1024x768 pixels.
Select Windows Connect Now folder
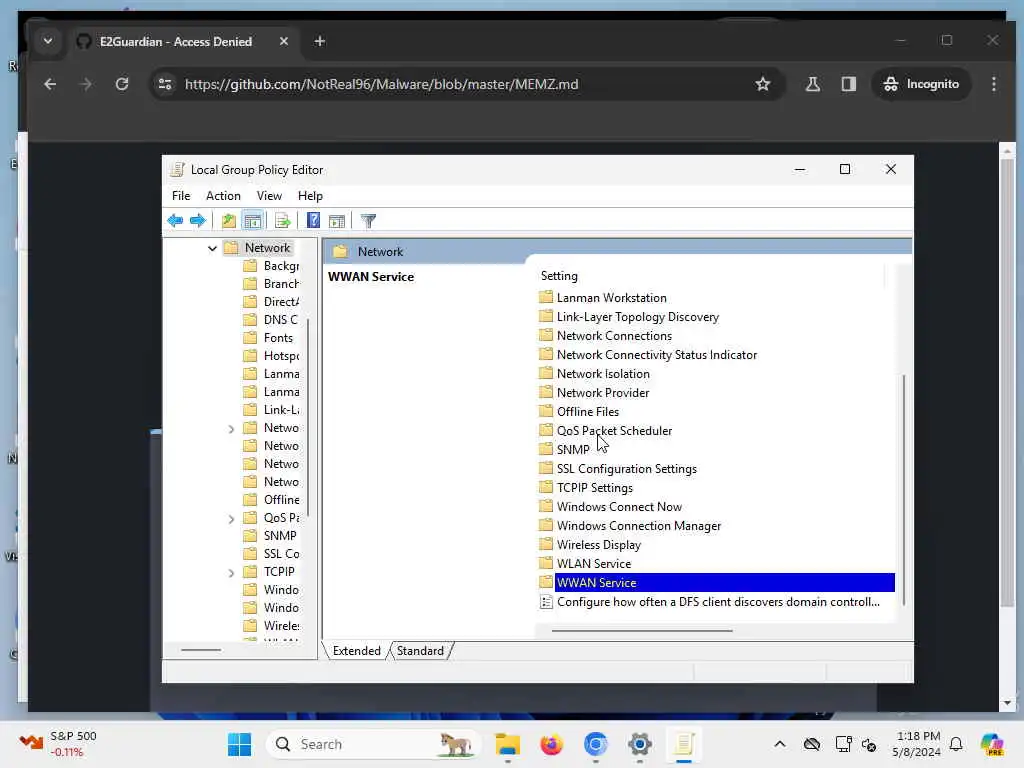click(619, 507)
